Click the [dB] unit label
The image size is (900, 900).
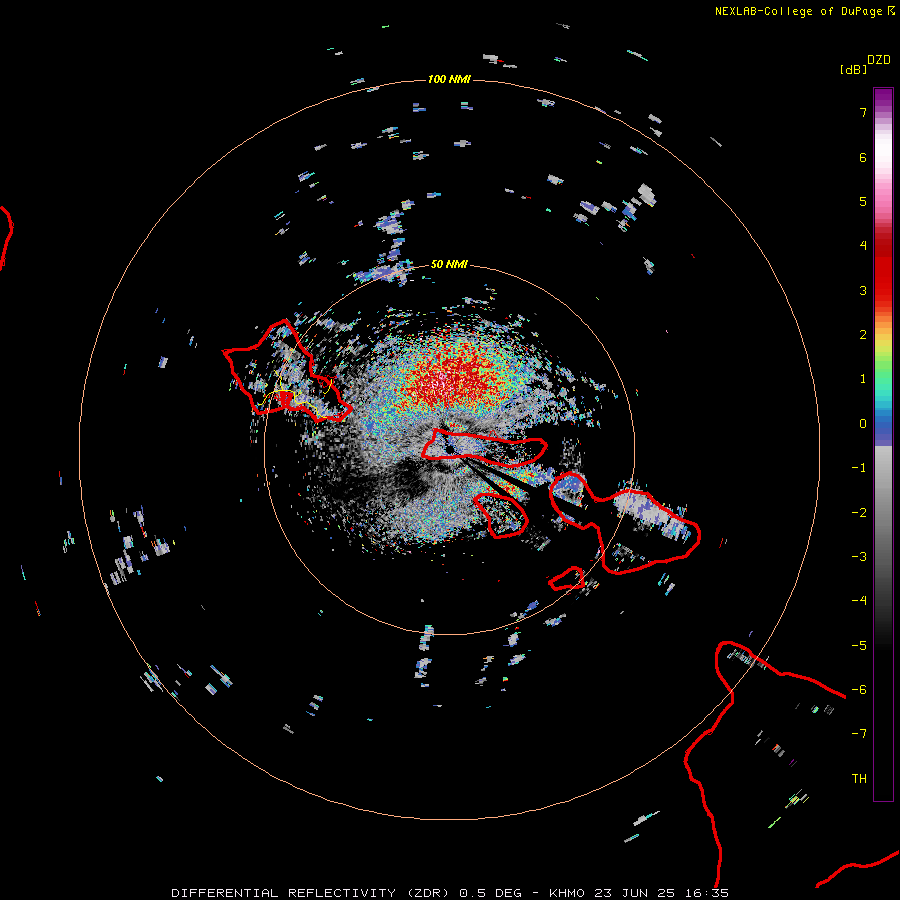854,69
